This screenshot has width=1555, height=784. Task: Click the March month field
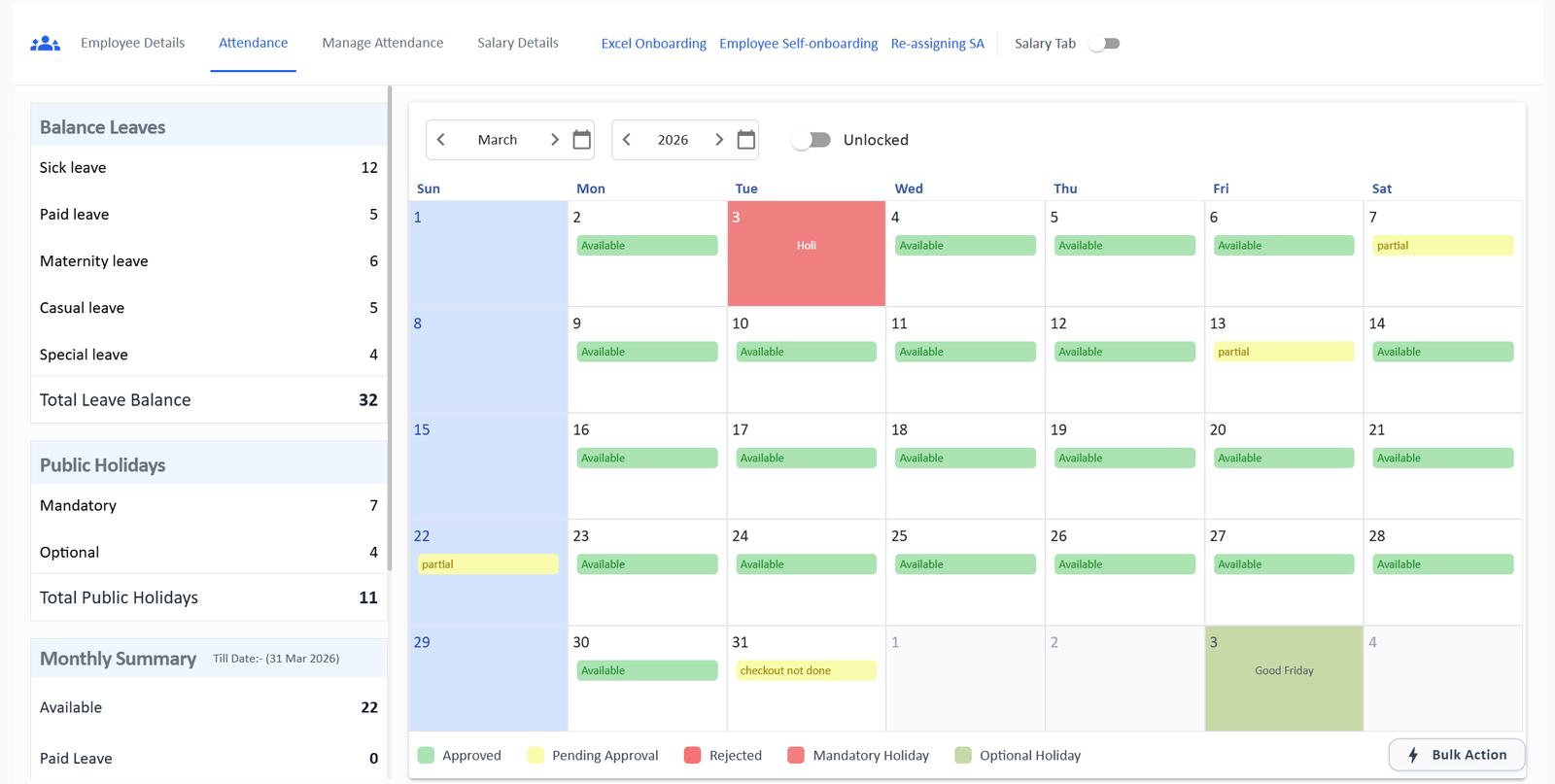tap(498, 140)
